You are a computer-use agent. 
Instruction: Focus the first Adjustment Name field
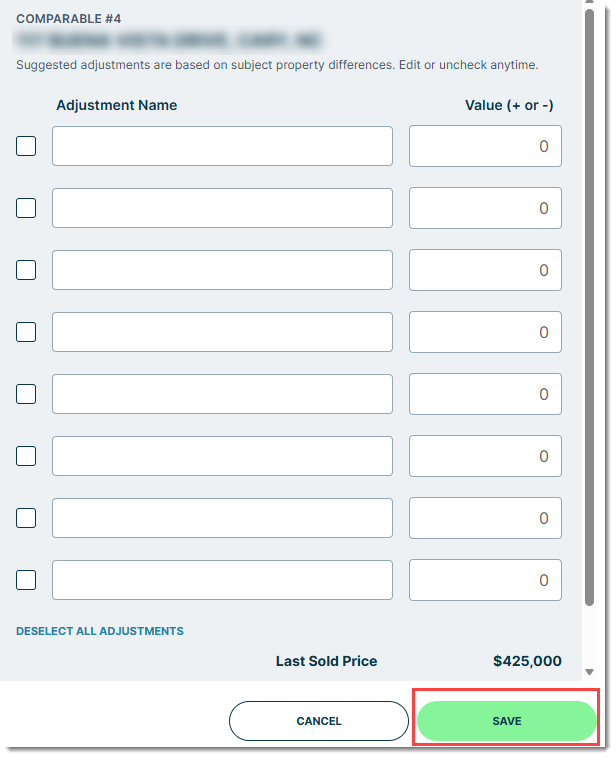click(222, 146)
